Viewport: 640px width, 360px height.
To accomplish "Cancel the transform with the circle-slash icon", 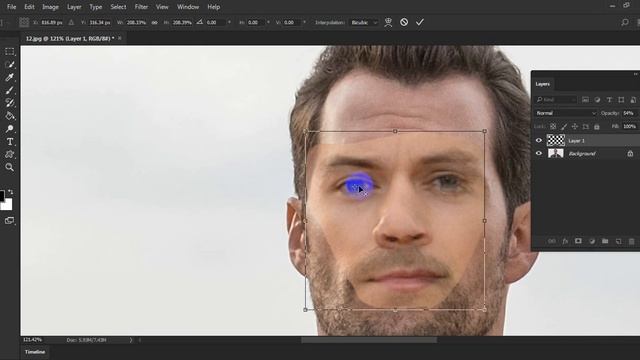I will click(404, 22).
